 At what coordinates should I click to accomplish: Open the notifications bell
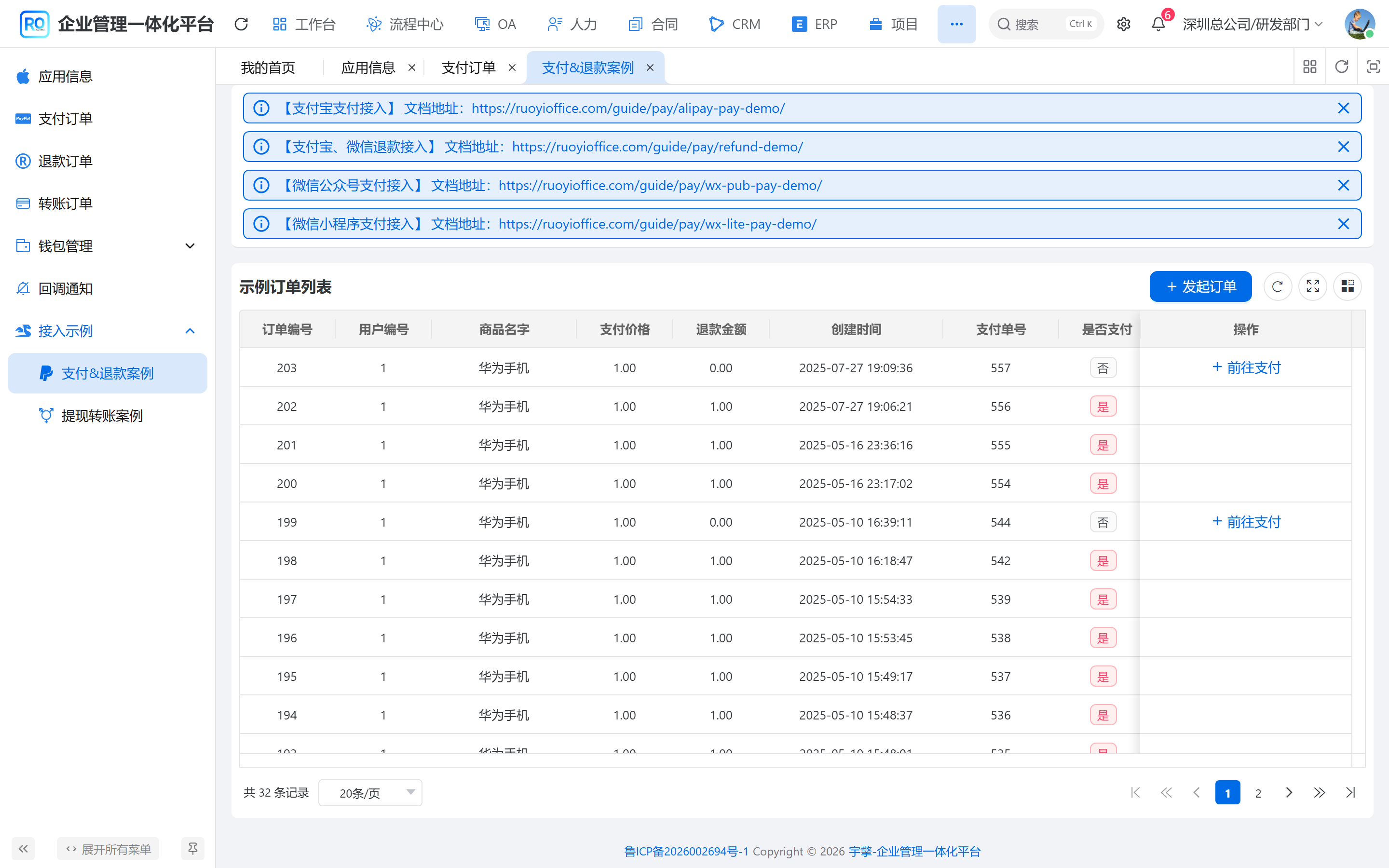tap(1158, 24)
